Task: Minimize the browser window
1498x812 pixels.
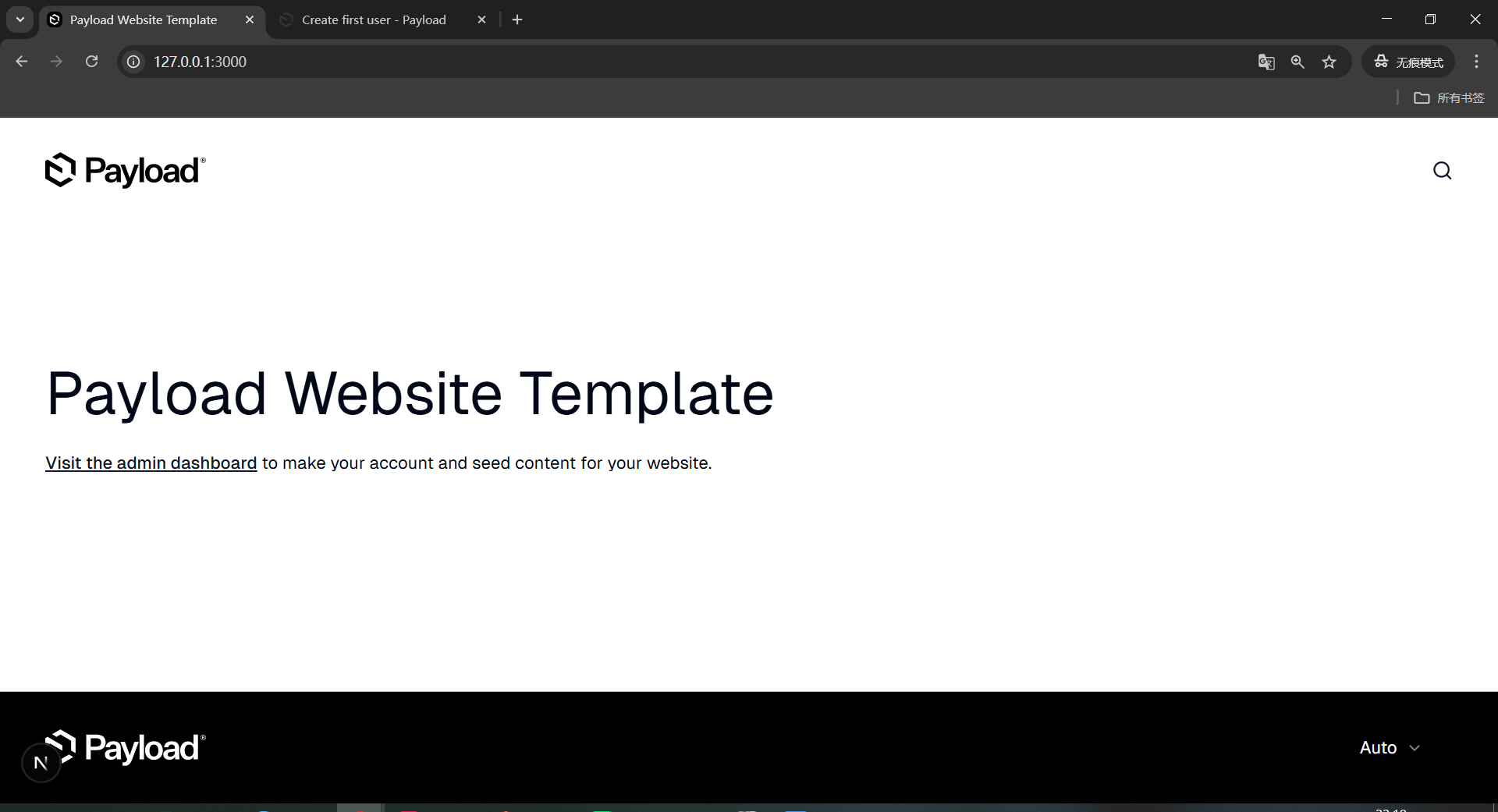Action: [1386, 20]
